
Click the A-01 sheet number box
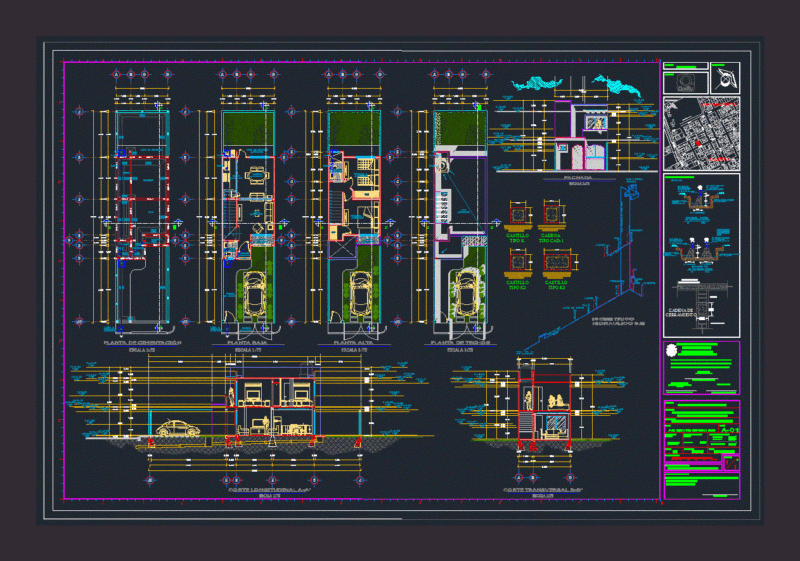(x=729, y=430)
